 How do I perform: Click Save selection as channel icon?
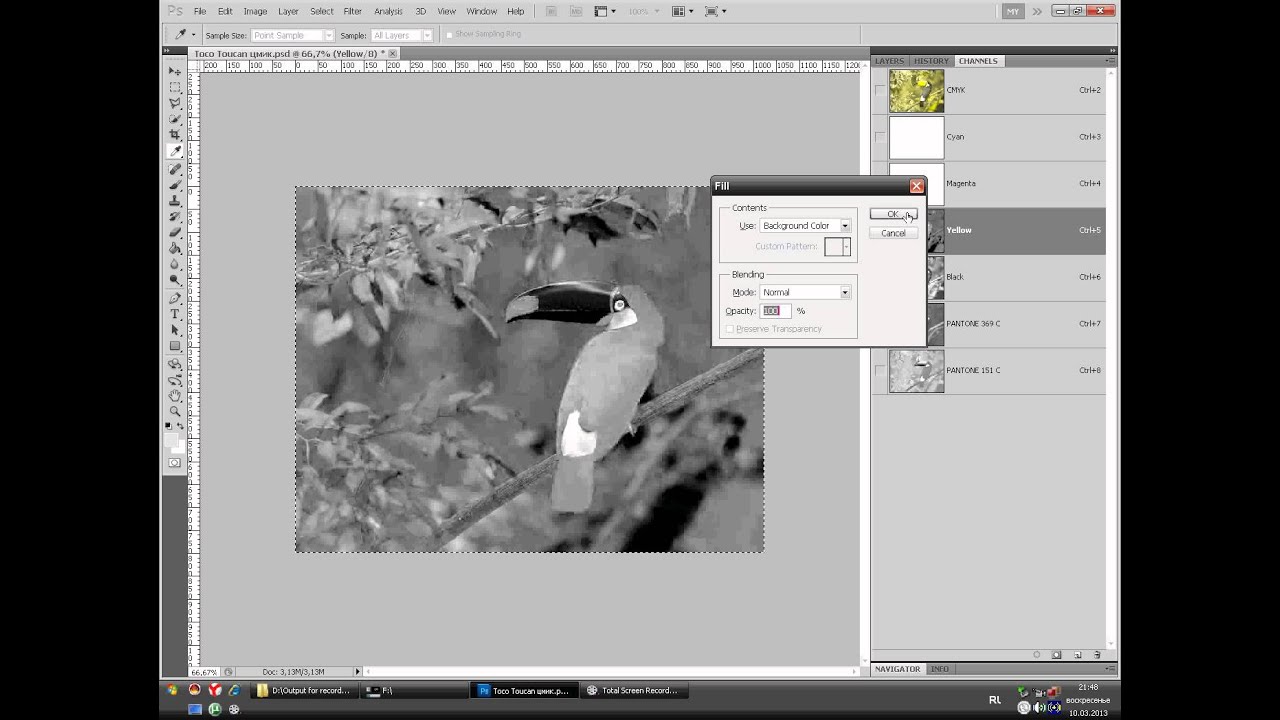pyautogui.click(x=1056, y=655)
